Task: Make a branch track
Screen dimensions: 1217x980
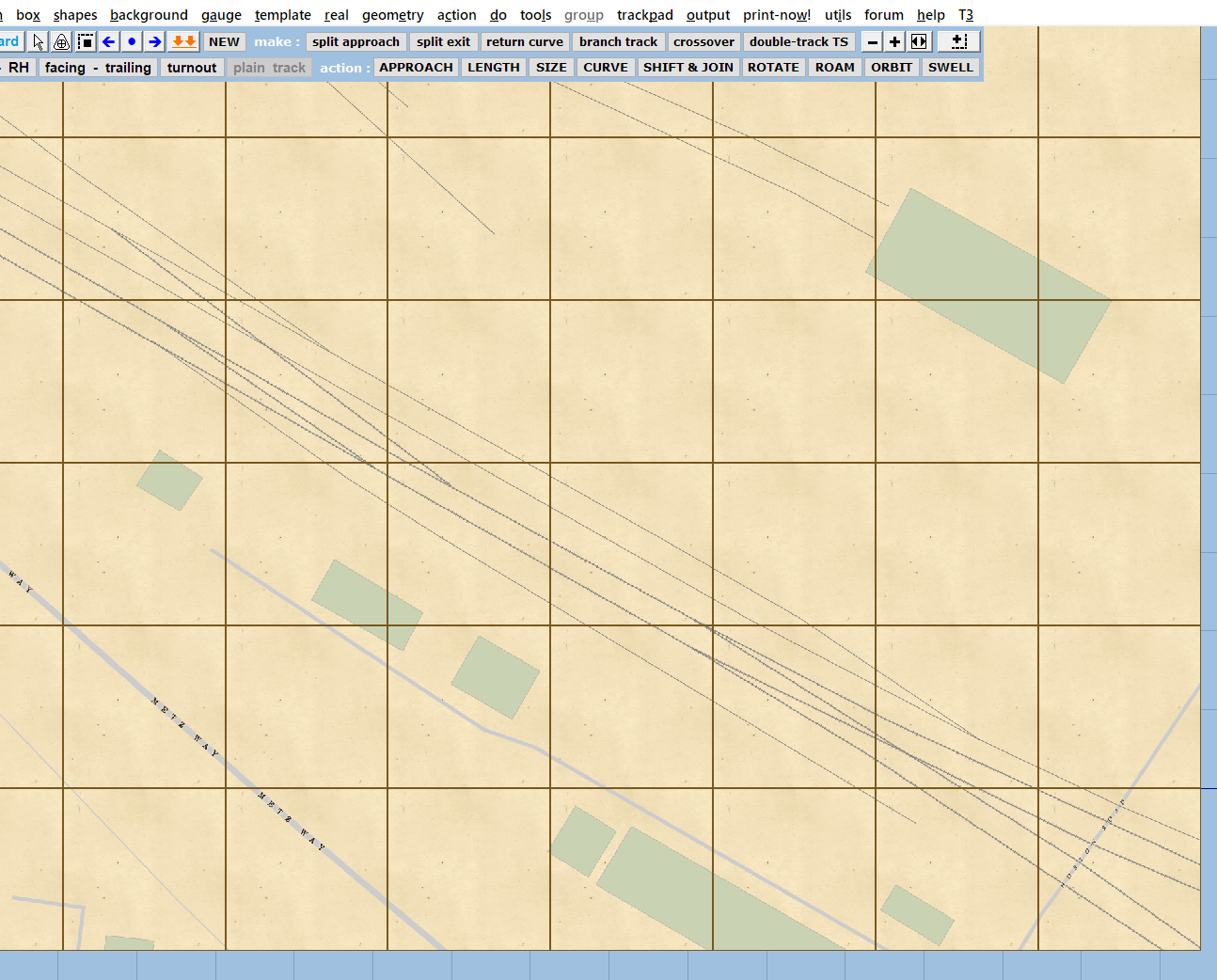Action: (x=618, y=41)
